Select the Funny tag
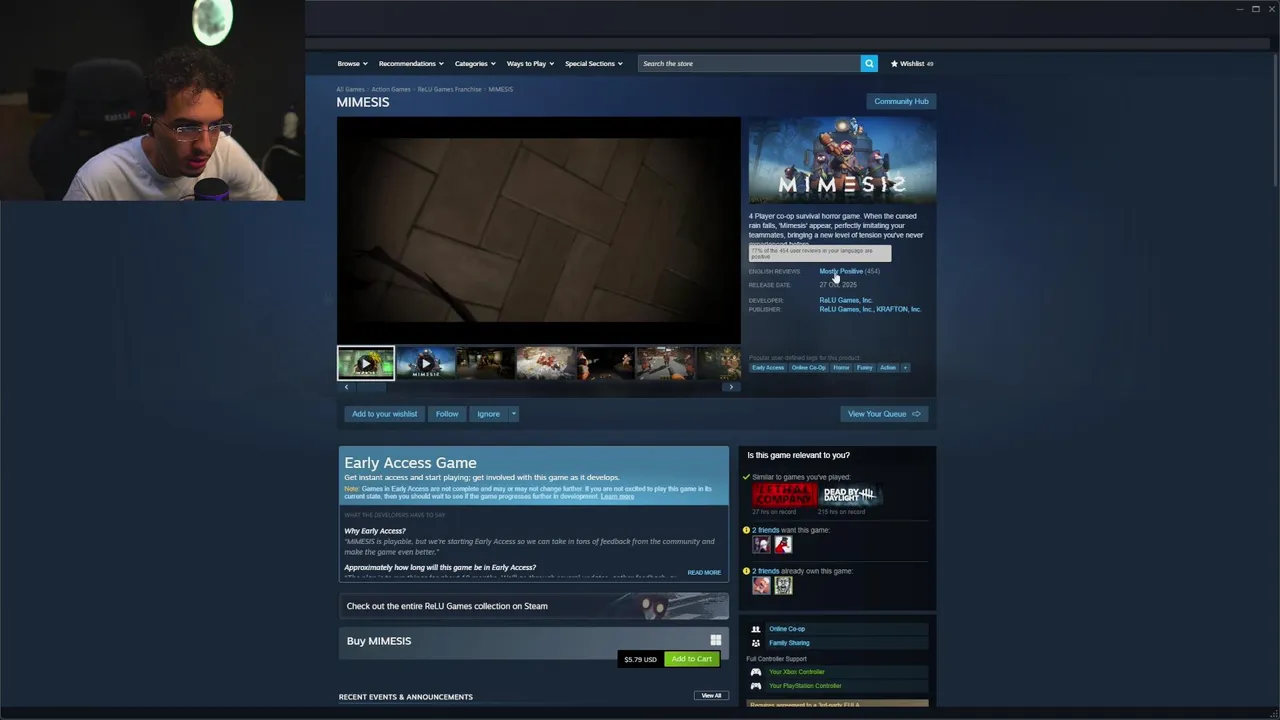Viewport: 1280px width, 720px height. coord(864,368)
